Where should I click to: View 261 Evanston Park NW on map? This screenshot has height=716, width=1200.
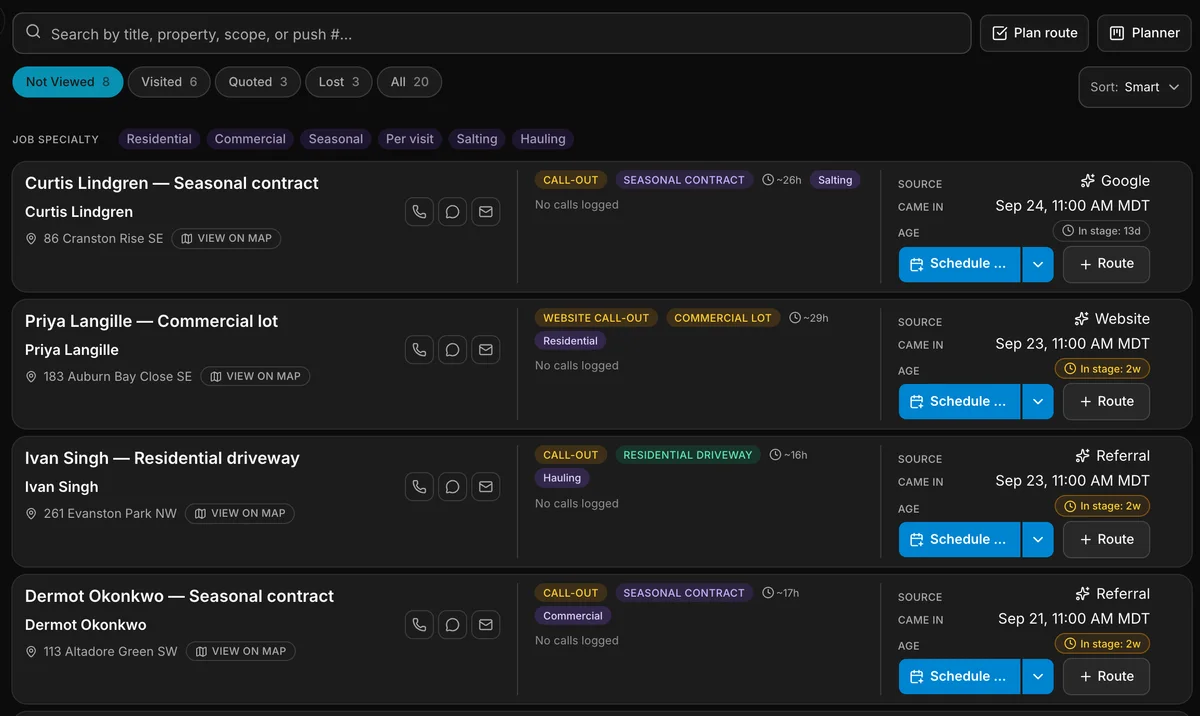[x=240, y=514]
